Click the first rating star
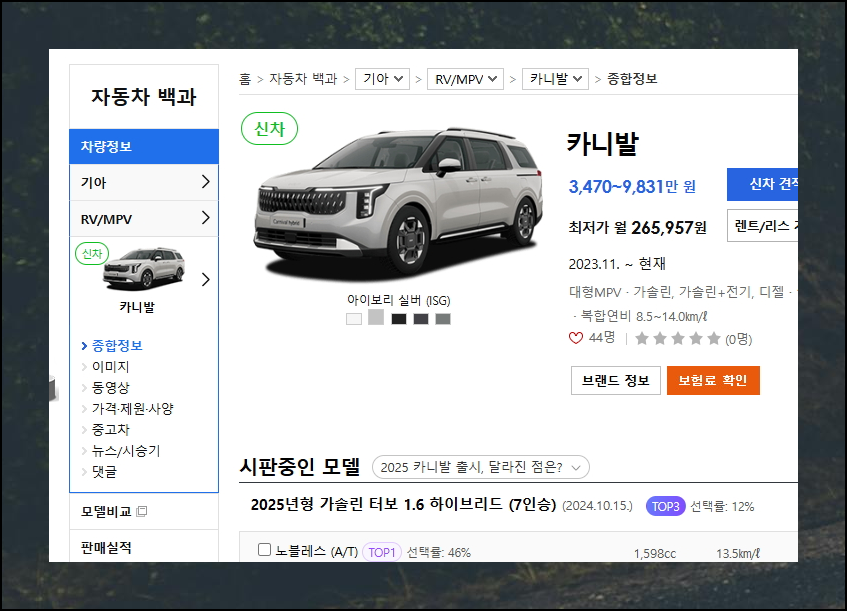847x611 pixels. [642, 339]
